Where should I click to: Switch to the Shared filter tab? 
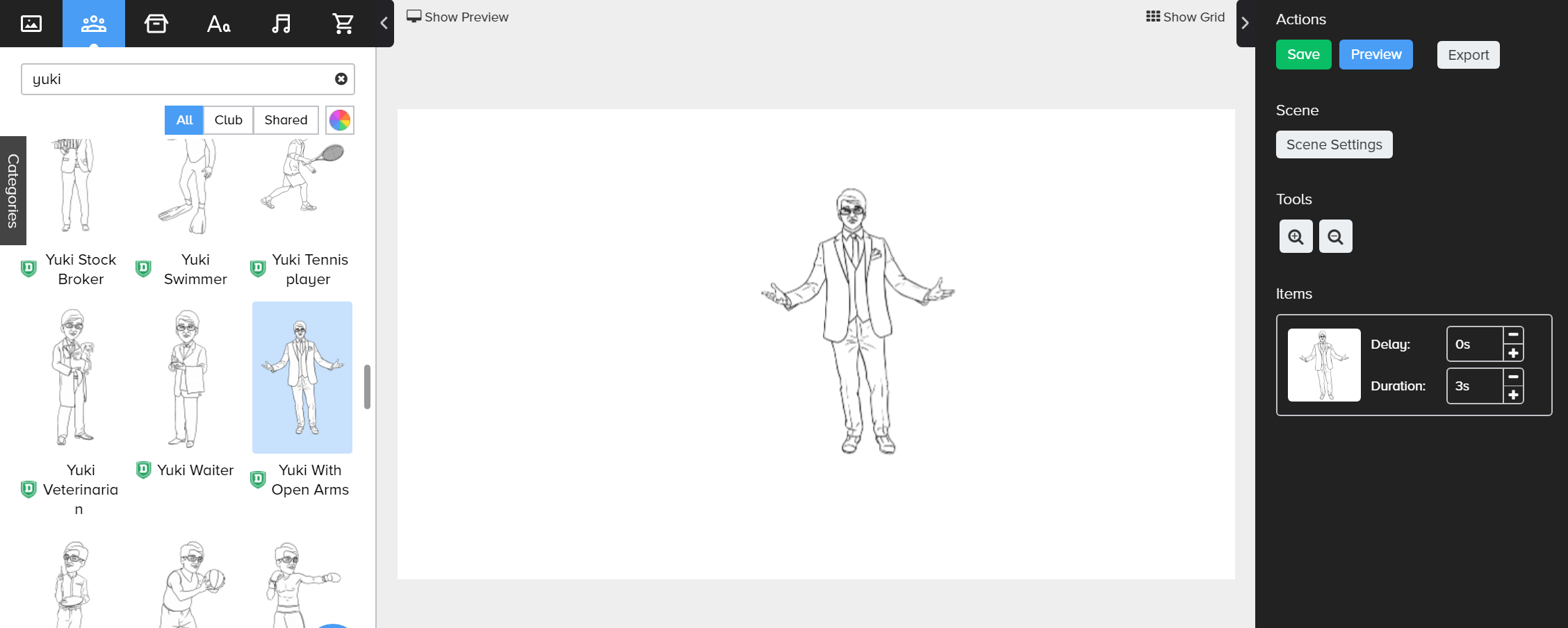[x=286, y=120]
